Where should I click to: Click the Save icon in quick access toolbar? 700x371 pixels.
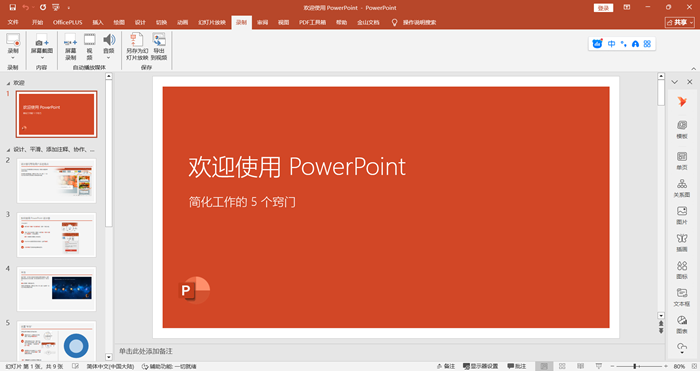coord(12,7)
